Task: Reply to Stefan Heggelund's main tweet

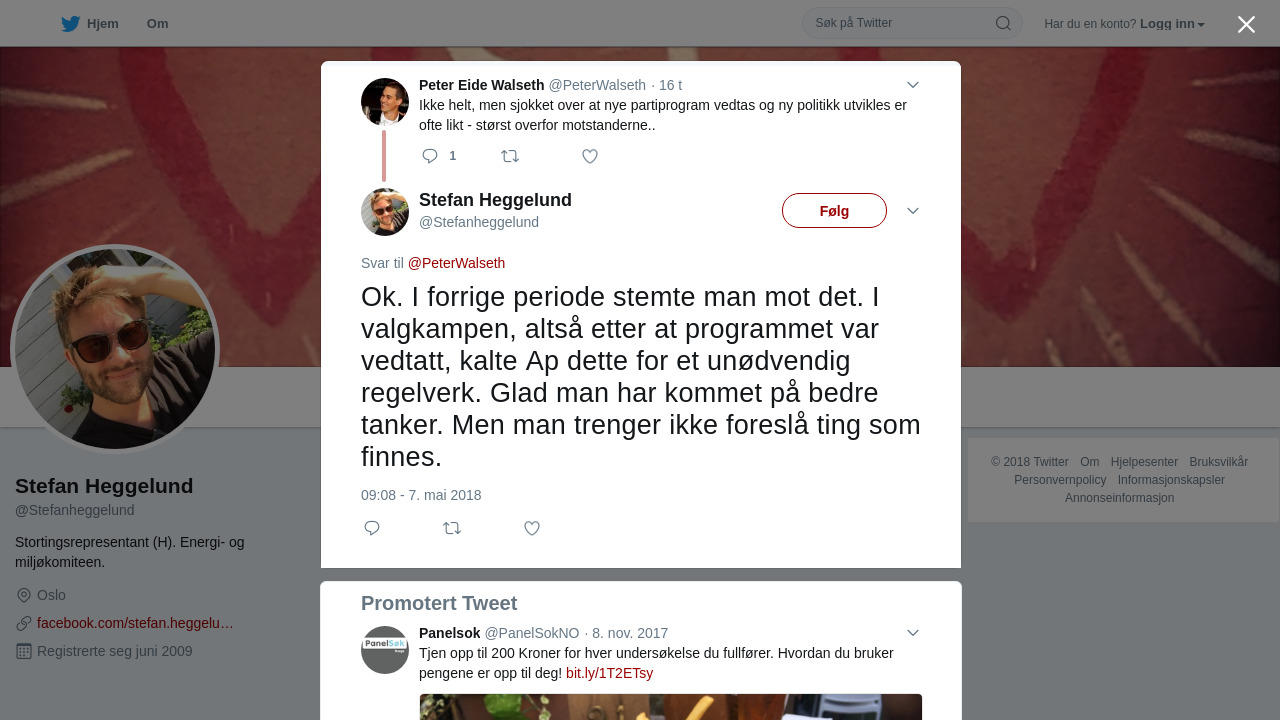Action: click(x=372, y=528)
